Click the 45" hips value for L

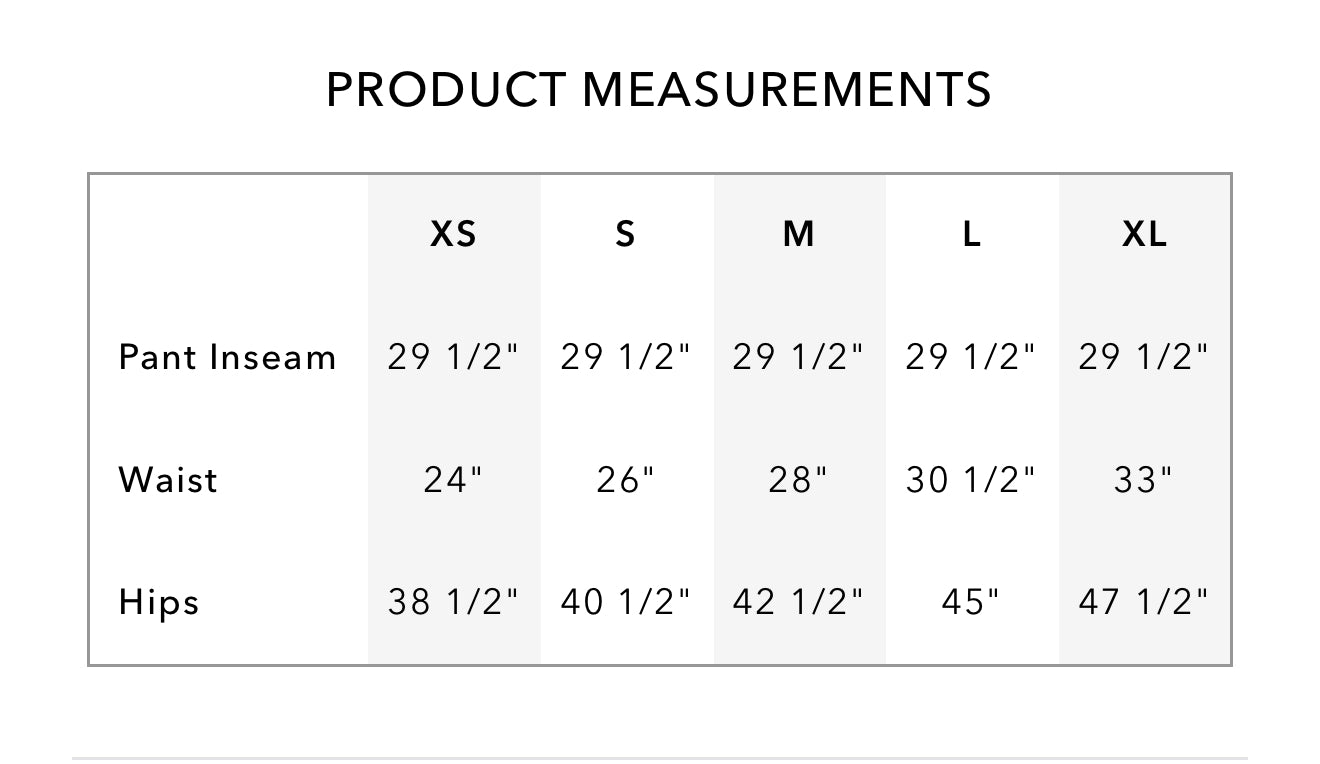pos(970,602)
